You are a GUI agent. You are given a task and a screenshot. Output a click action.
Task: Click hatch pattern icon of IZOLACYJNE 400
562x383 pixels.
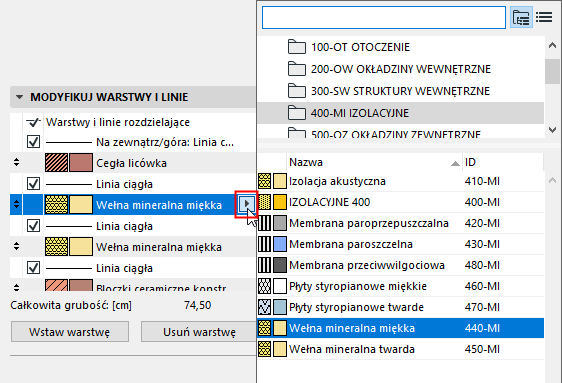point(265,202)
